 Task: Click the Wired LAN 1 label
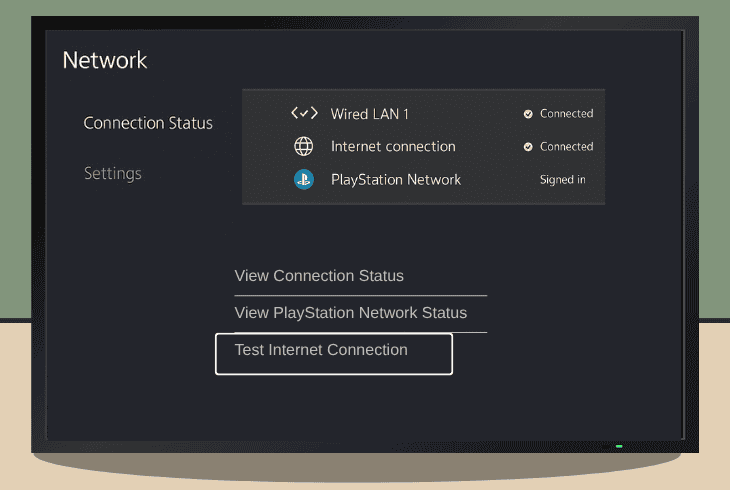click(x=370, y=114)
